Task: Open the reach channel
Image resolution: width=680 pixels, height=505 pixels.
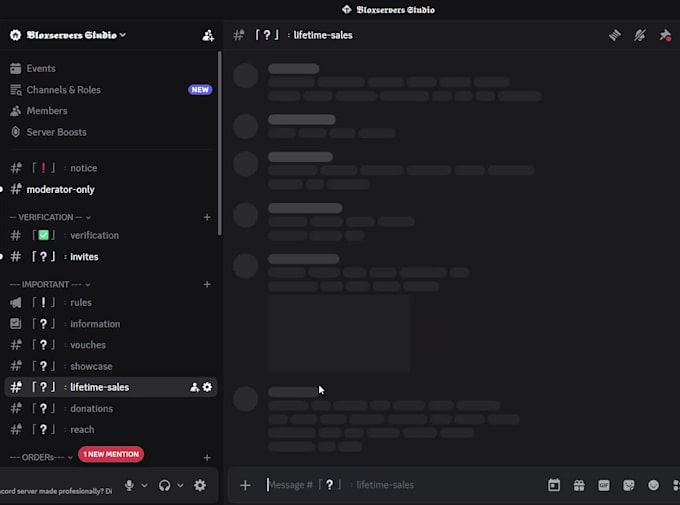Action: point(111,430)
